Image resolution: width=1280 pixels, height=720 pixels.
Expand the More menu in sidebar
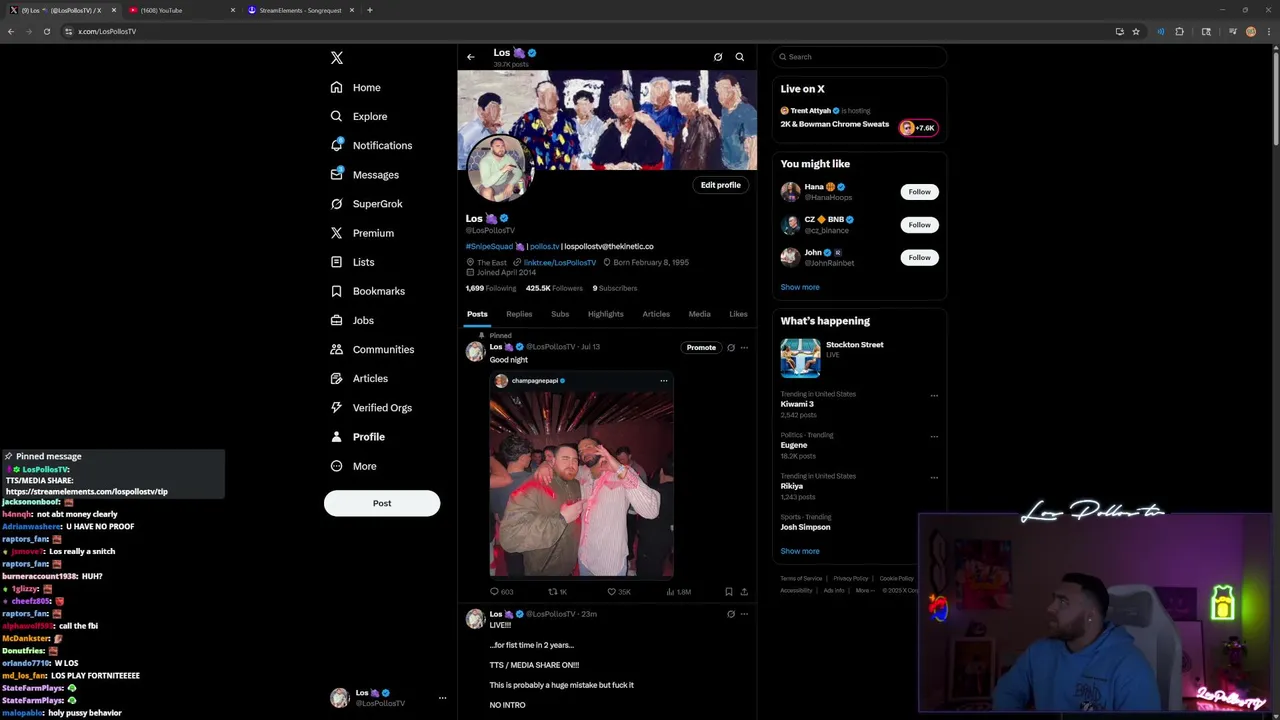(x=354, y=466)
